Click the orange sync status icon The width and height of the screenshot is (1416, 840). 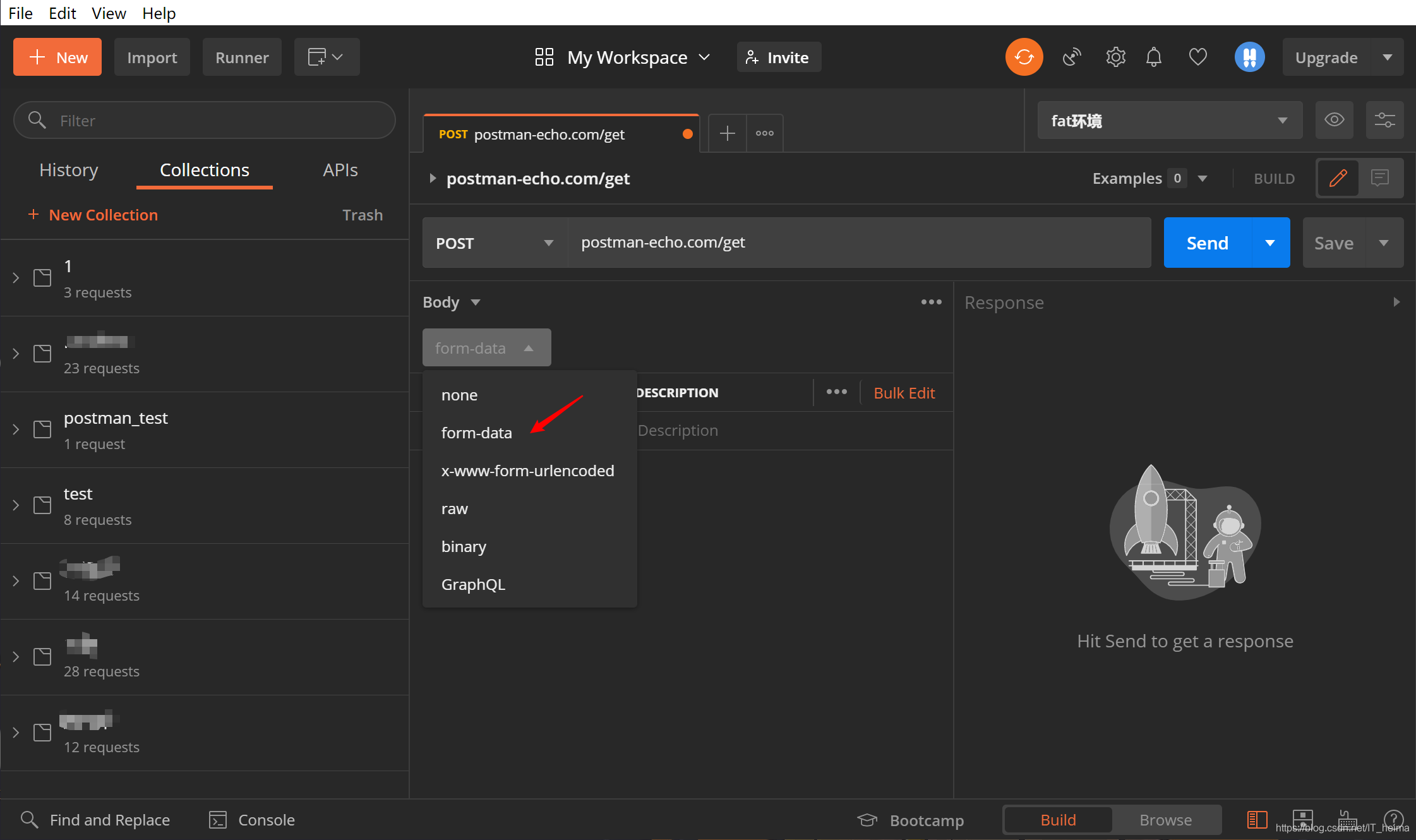[x=1024, y=57]
